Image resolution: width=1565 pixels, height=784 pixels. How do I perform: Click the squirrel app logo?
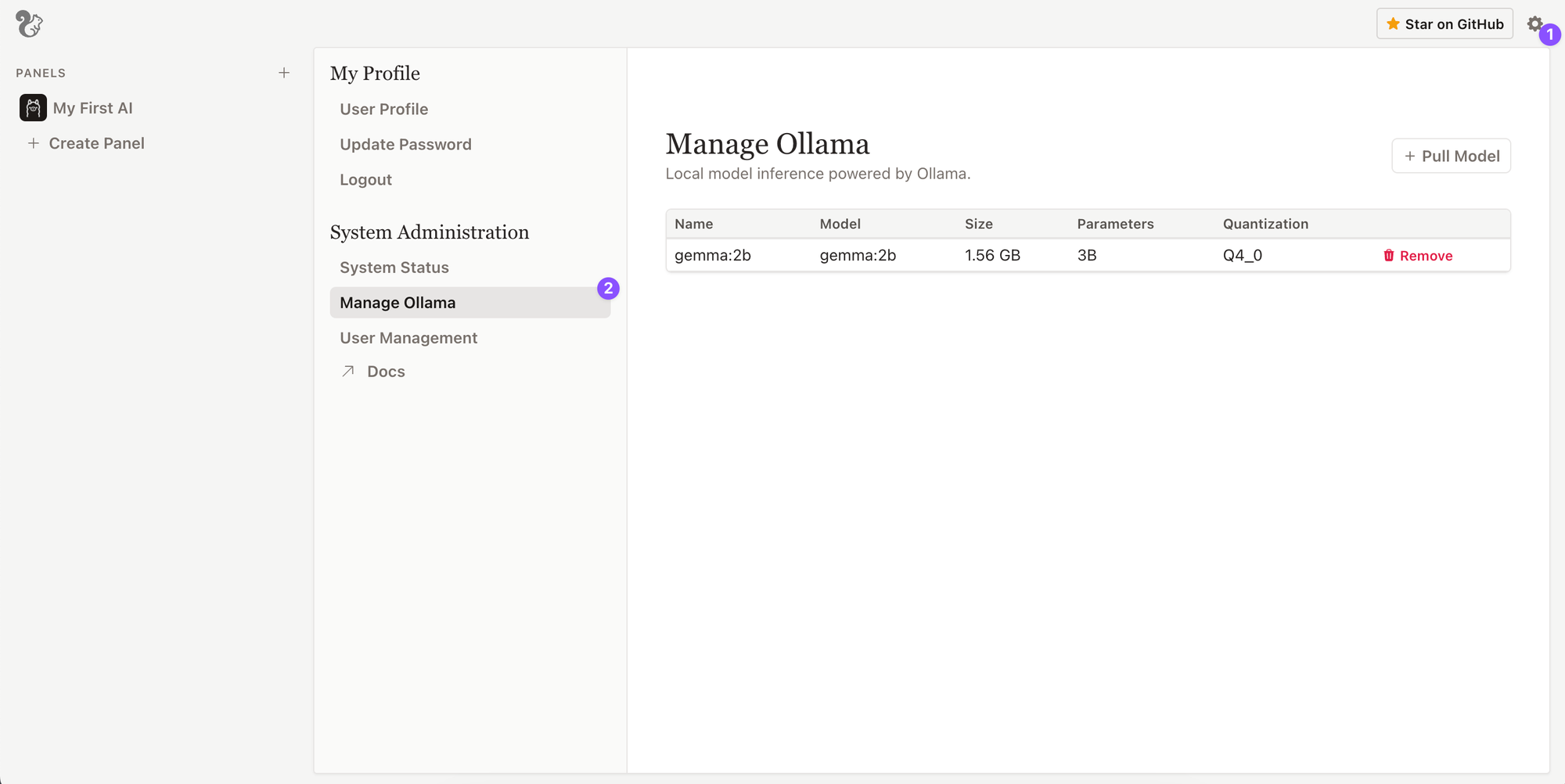pos(29,23)
